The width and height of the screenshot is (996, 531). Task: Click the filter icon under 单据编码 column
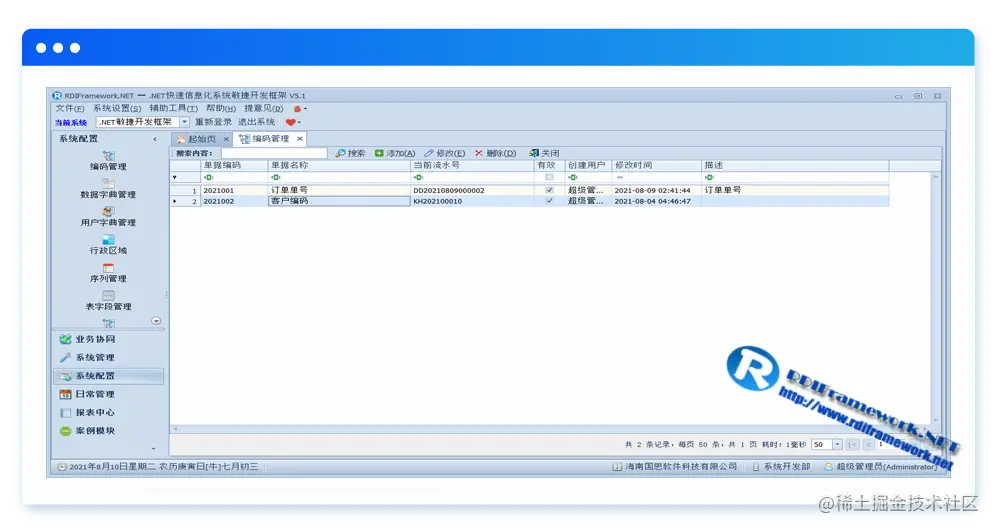(x=208, y=178)
